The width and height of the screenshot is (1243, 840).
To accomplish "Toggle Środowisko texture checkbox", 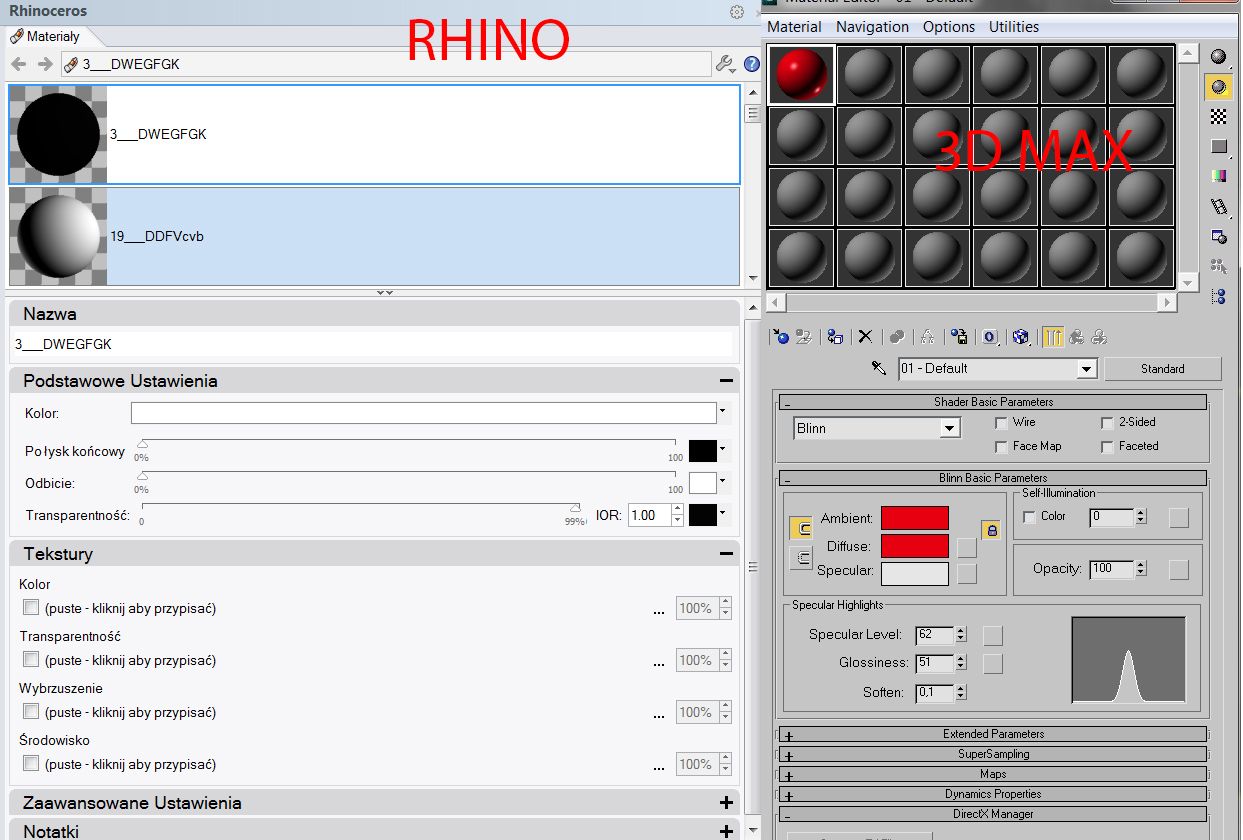I will click(31, 763).
